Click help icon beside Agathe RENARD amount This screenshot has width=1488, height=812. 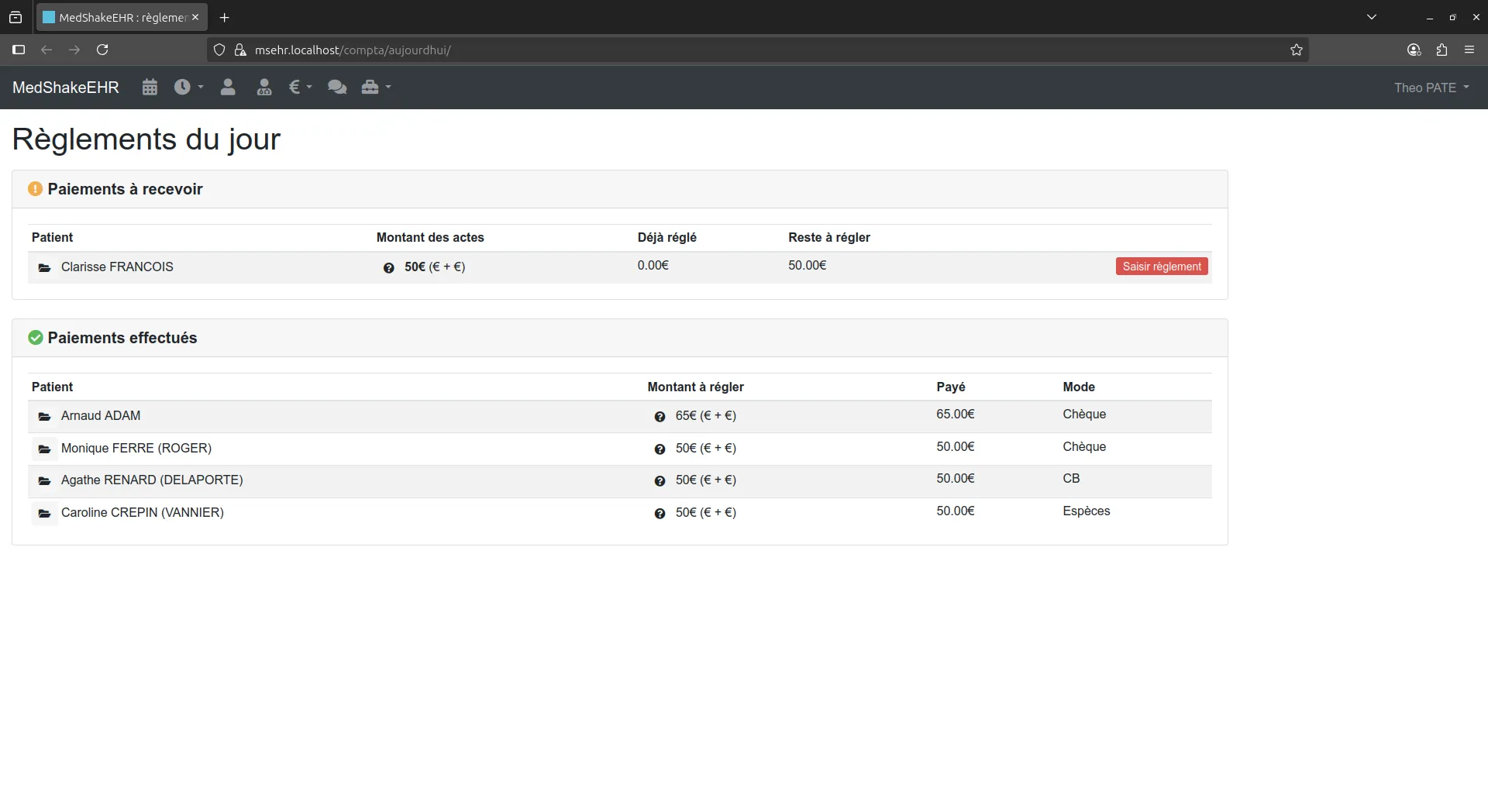(x=660, y=481)
